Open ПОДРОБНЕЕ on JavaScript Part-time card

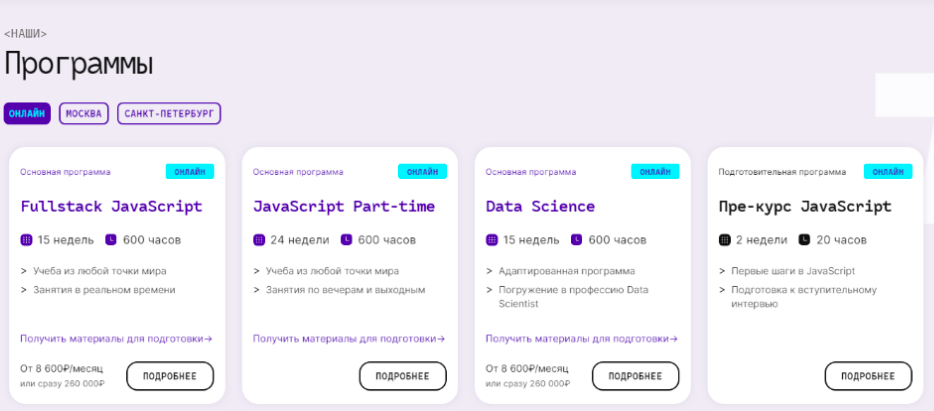click(403, 376)
